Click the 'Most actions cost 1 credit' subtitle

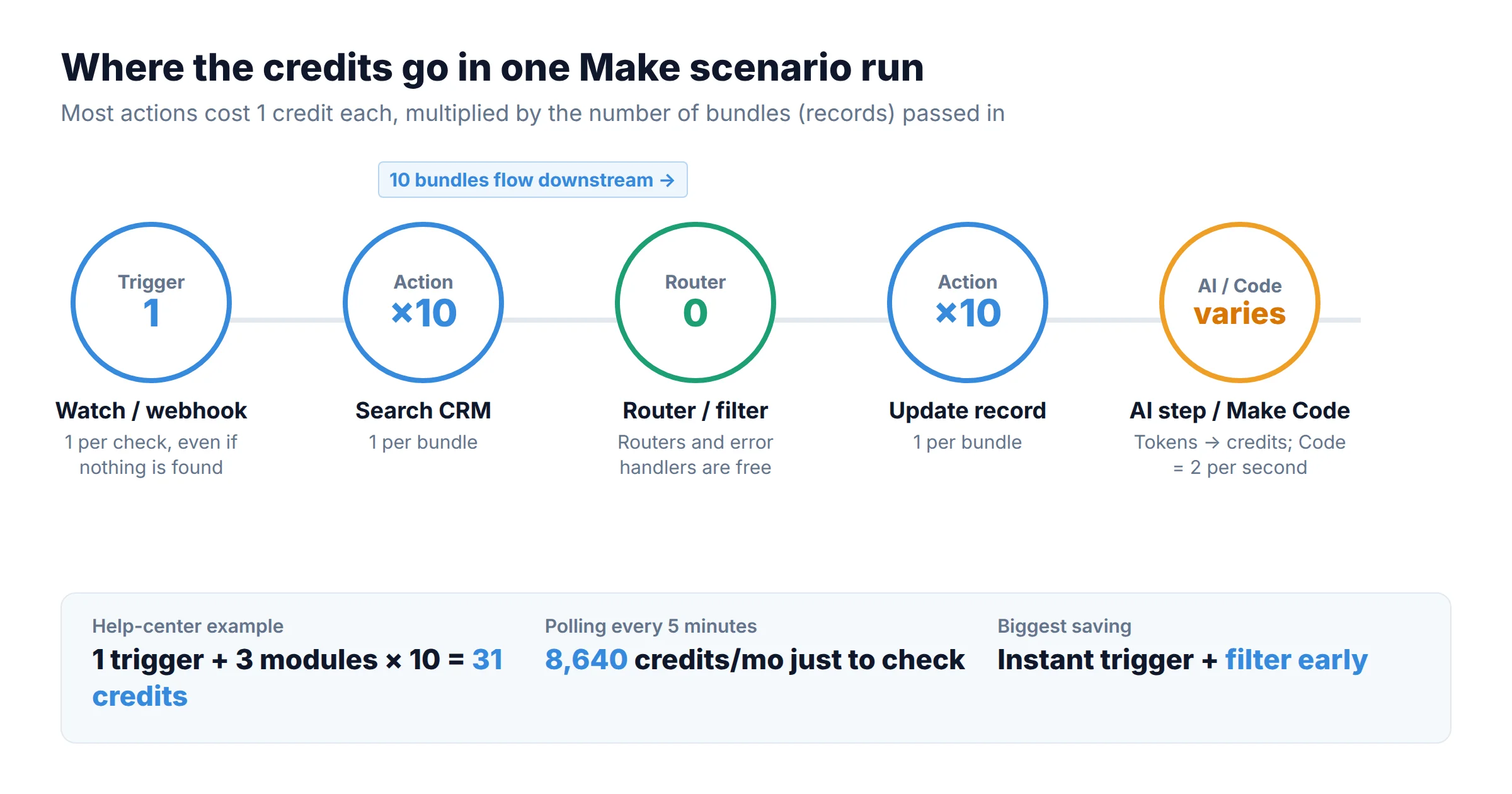(x=532, y=113)
